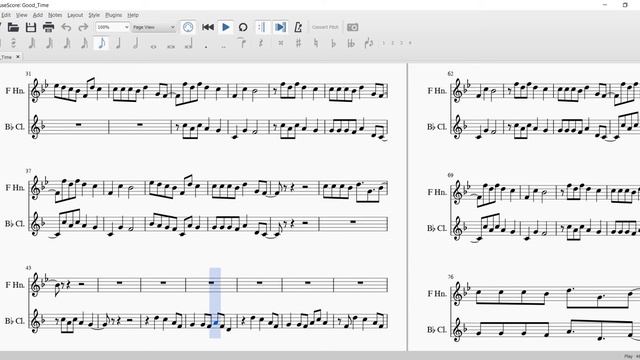Open the zoom level dropdown showing 100%

click(113, 27)
